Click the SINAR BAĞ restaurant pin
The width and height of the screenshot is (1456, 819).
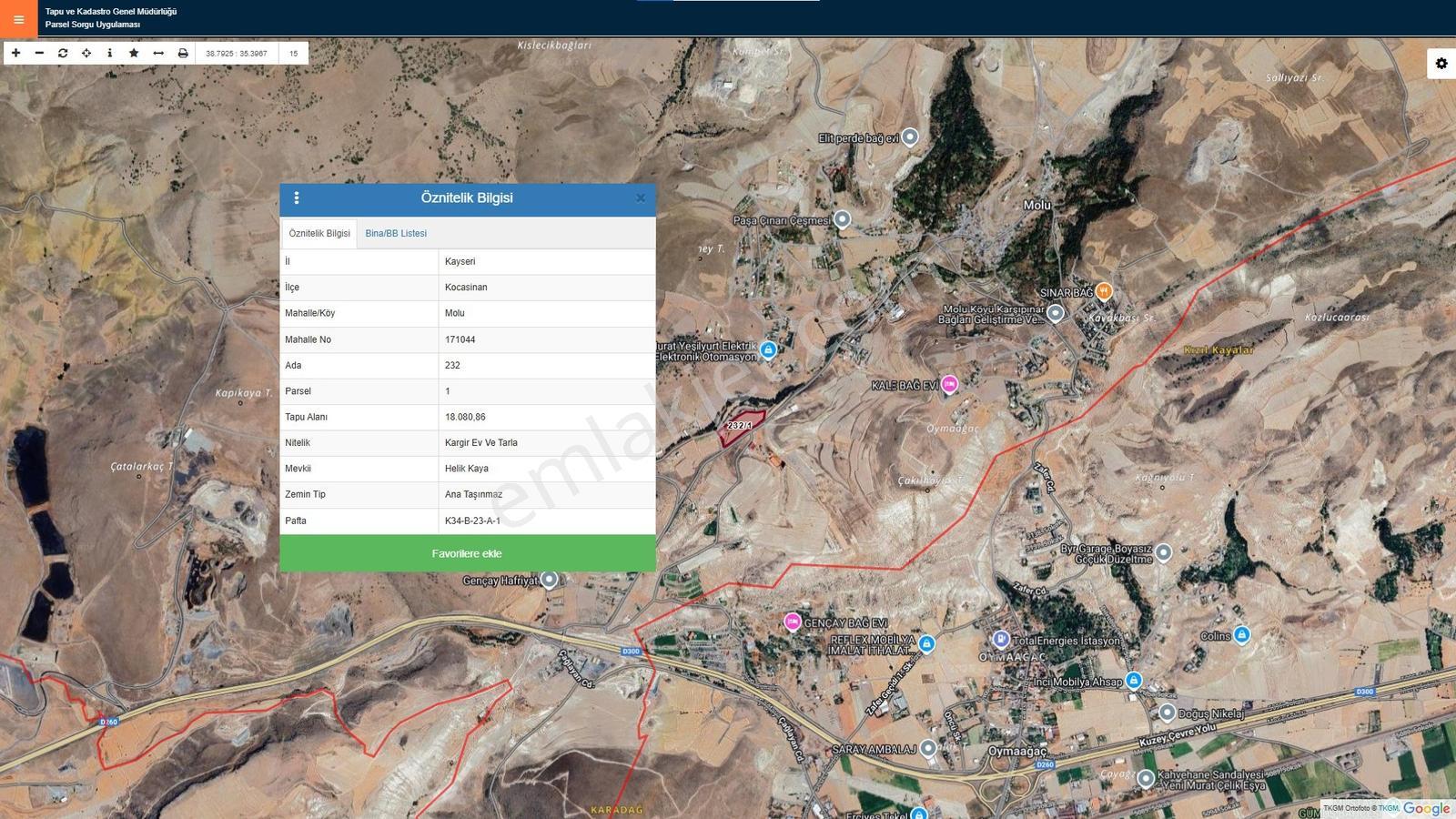point(1104,292)
